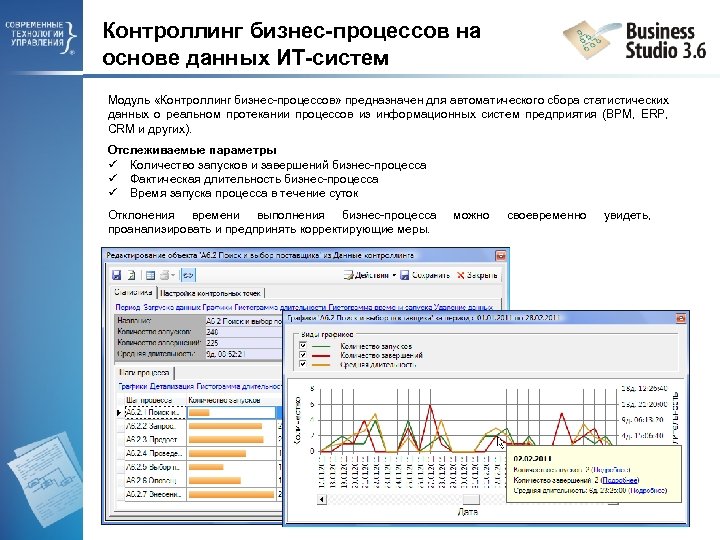The image size is (720, 540).
Task: Click the Закрыть button with red X
Action: pos(477,275)
